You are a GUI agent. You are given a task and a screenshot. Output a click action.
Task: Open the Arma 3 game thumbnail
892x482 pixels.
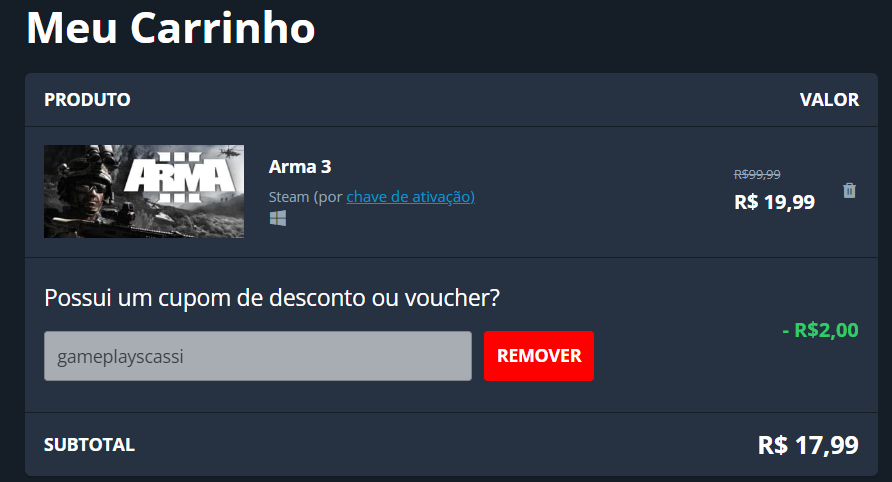tap(144, 191)
